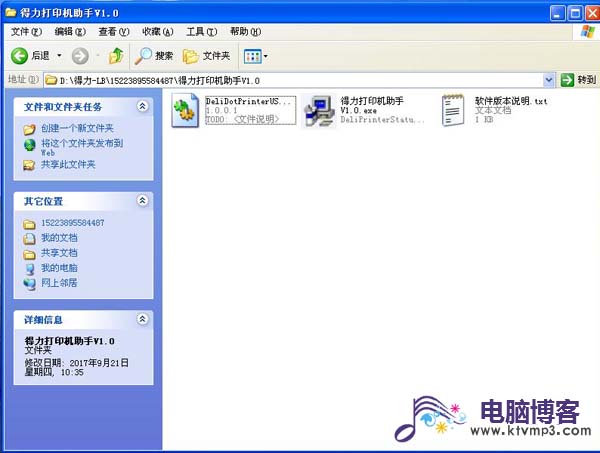Image resolution: width=600 pixels, height=453 pixels.
Task: Open 共享文档 link
Action: pyautogui.click(x=59, y=253)
